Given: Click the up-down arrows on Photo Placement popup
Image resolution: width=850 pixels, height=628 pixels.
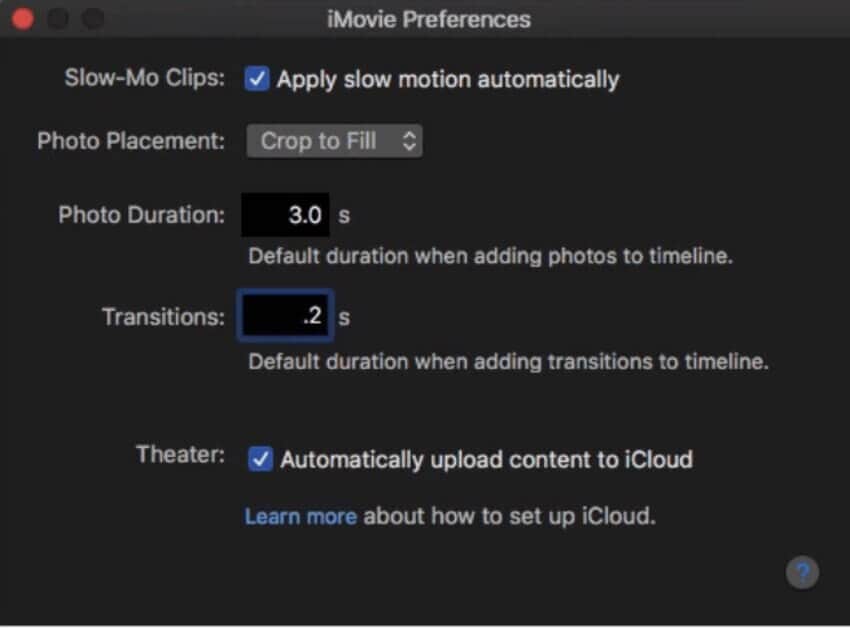Looking at the screenshot, I should 408,141.
